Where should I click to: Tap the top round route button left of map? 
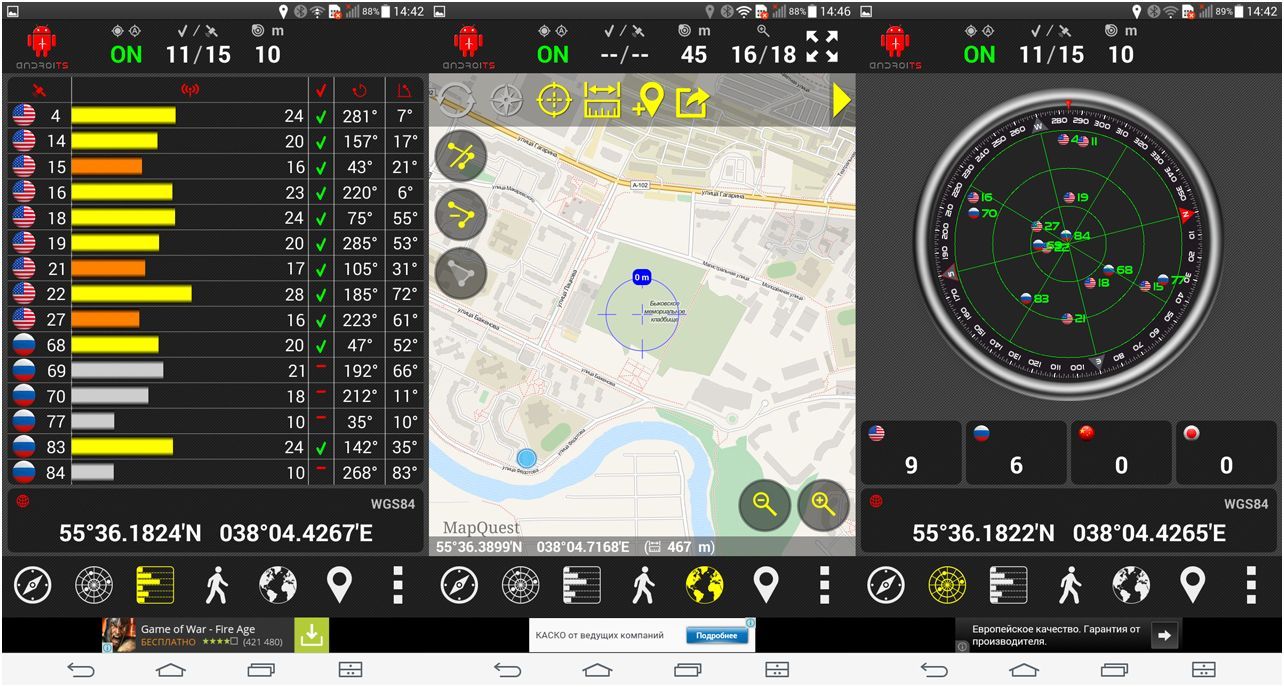pyautogui.click(x=461, y=155)
